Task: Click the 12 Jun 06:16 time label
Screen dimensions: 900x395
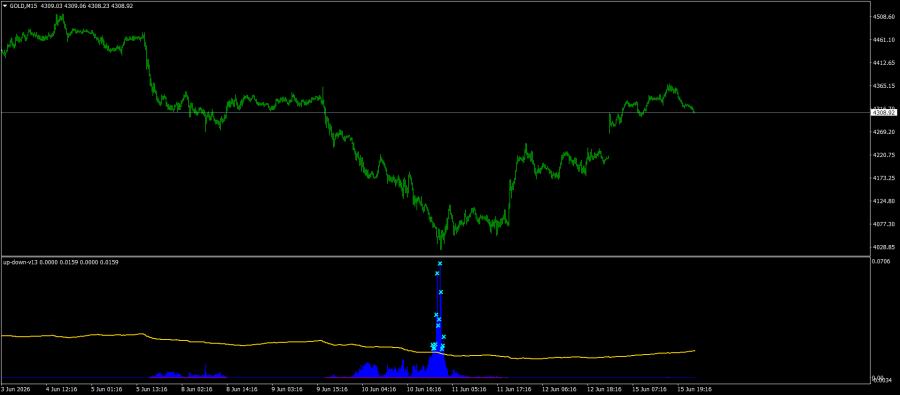Action: coord(560,389)
